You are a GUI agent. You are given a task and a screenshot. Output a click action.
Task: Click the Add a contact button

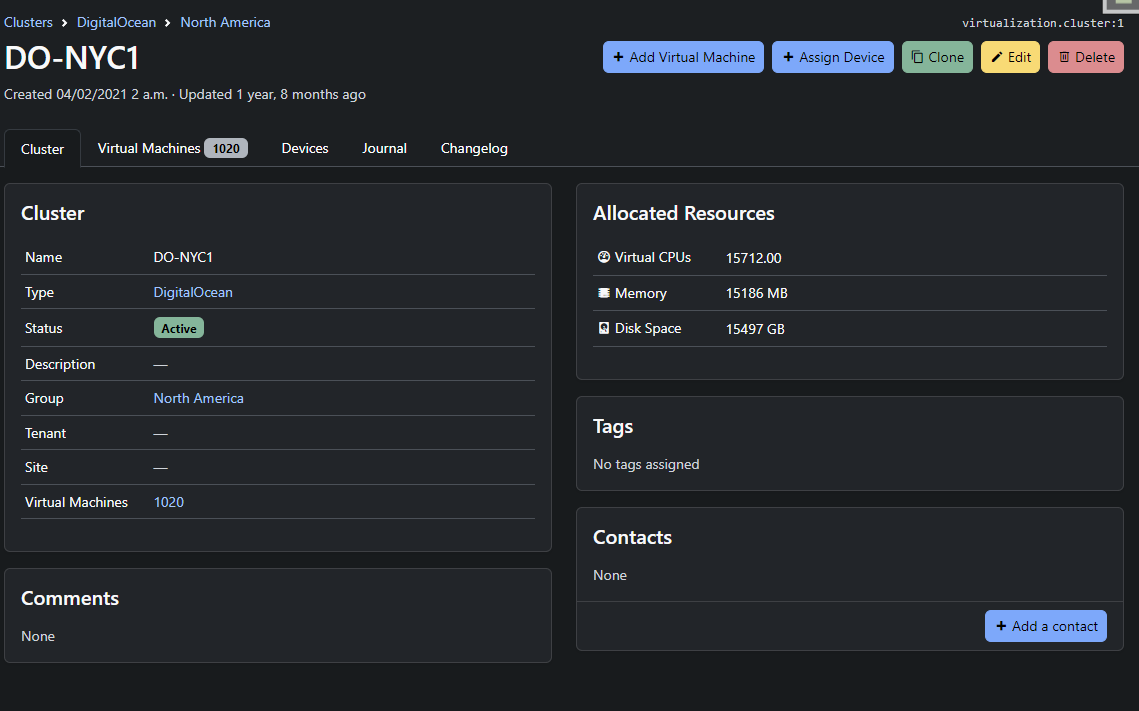click(x=1045, y=626)
